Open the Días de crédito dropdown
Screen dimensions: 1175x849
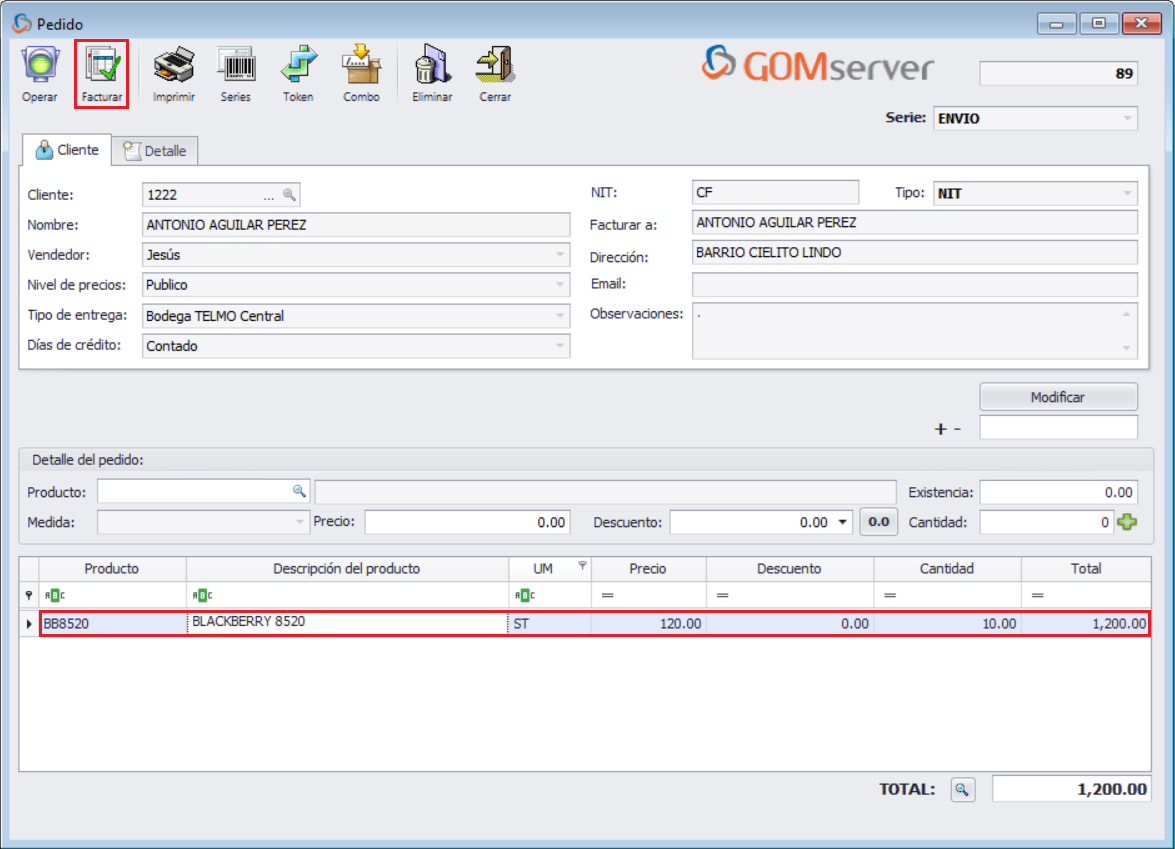(559, 346)
